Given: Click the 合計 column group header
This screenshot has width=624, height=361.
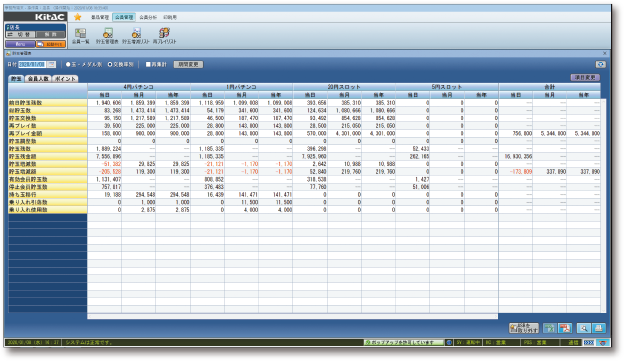Looking at the screenshot, I should pos(550,87).
